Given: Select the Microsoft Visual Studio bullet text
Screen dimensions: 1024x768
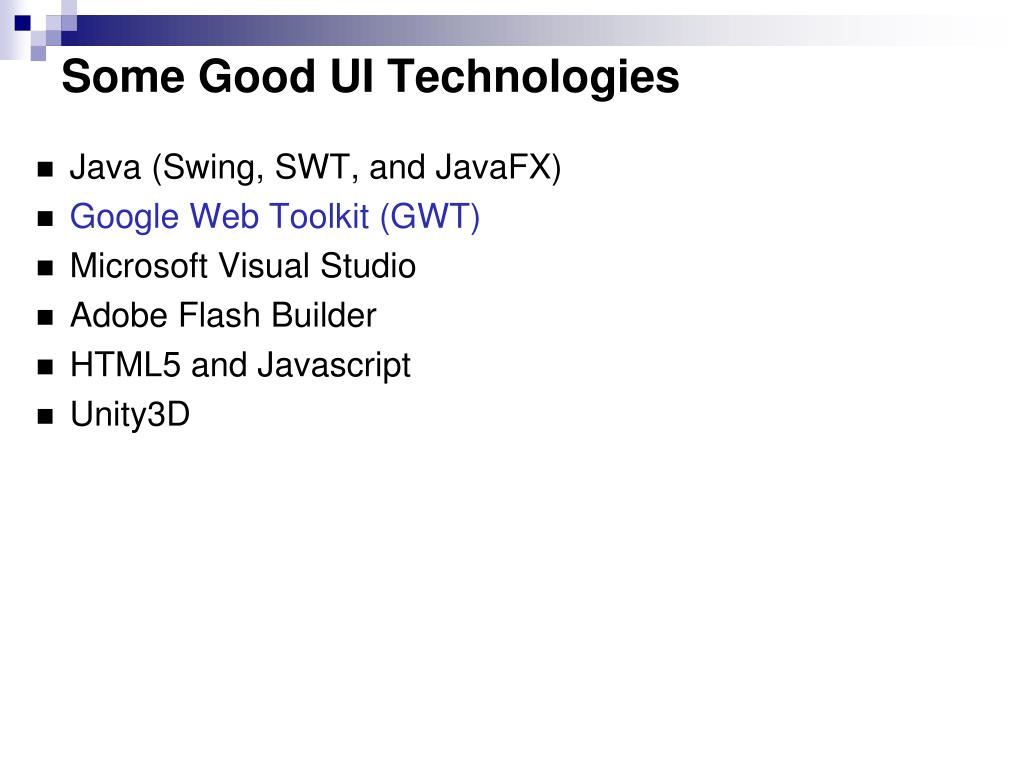Looking at the screenshot, I should coord(243,266).
